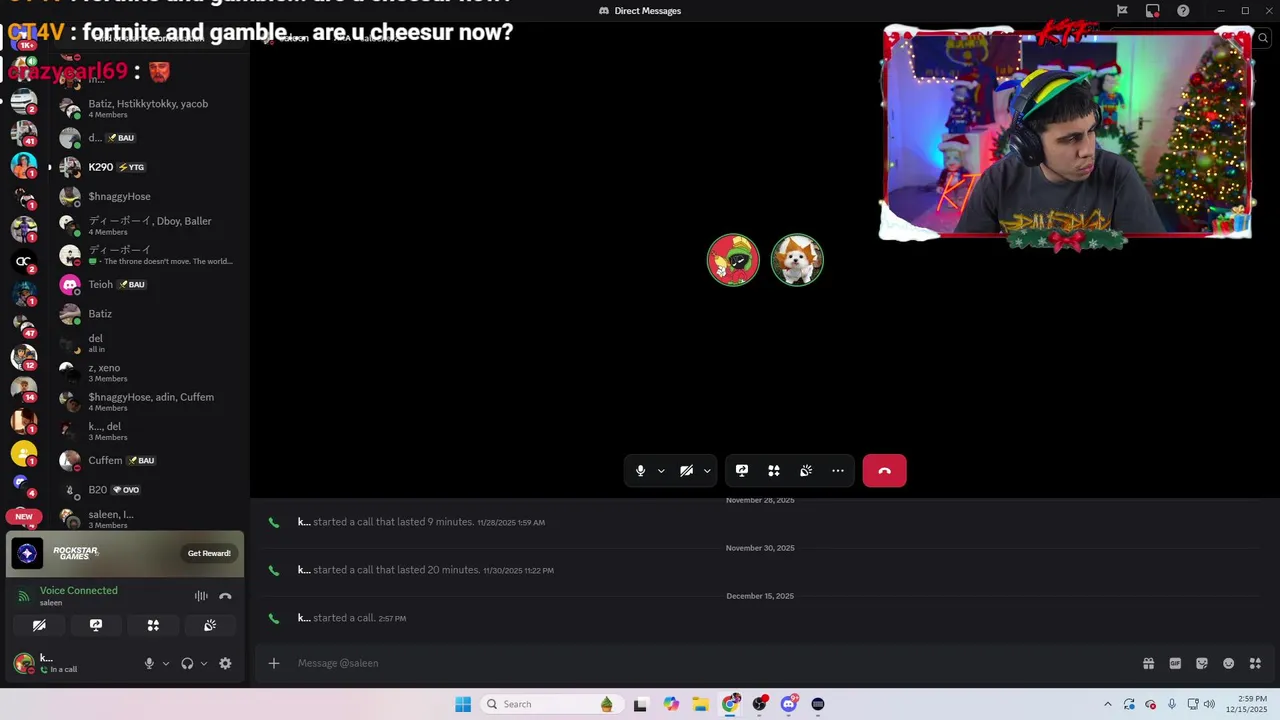Open File Explorer from taskbar
The width and height of the screenshot is (1280, 720).
pos(700,704)
